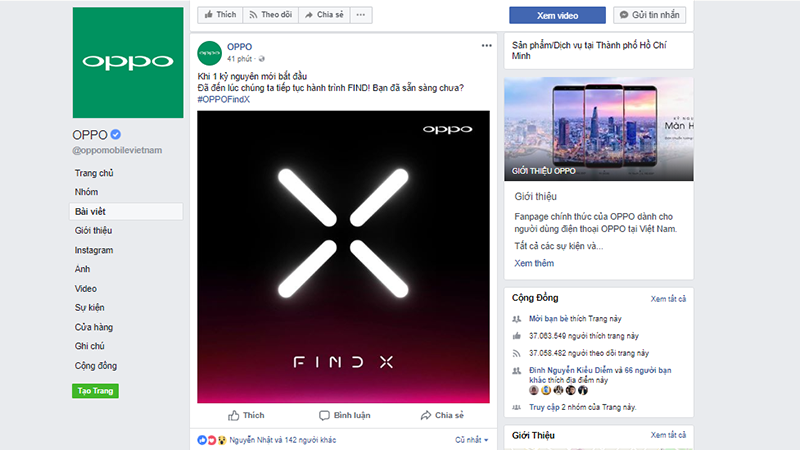
Task: Click the Thích button under the post
Action: pos(246,415)
